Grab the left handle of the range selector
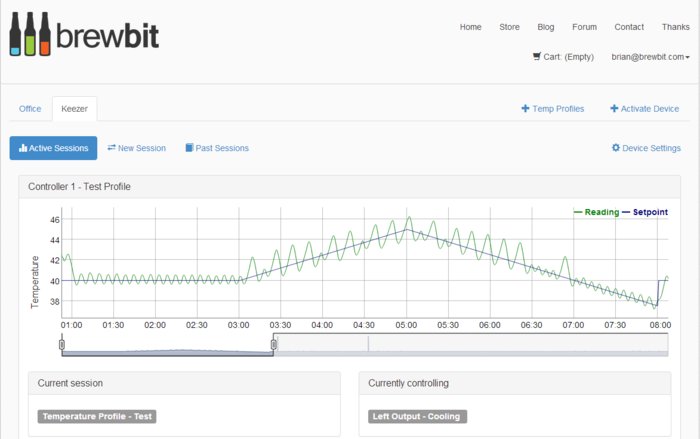This screenshot has width=700, height=439. [62, 344]
